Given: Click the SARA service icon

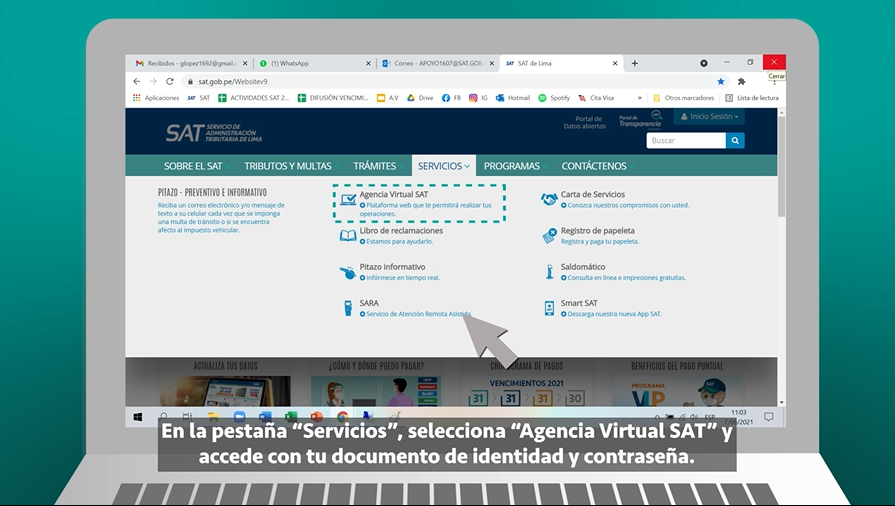Looking at the screenshot, I should [348, 308].
